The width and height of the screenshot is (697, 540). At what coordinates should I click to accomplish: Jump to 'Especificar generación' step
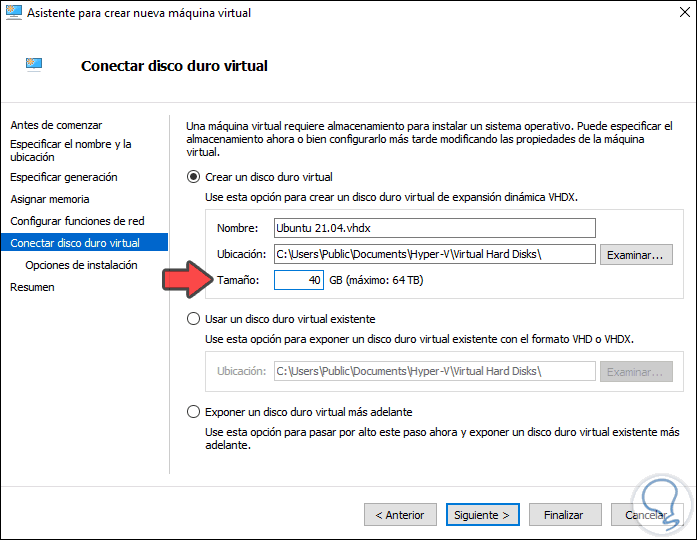(64, 177)
